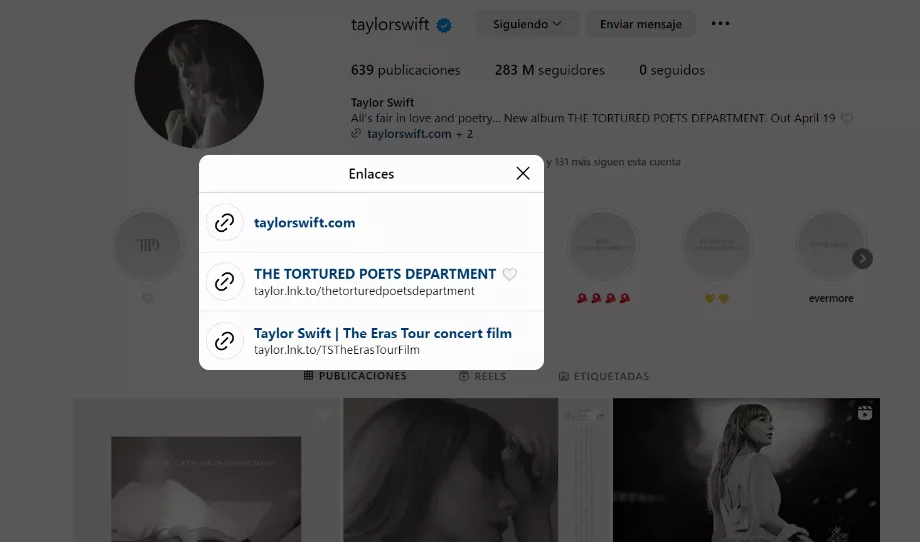The height and width of the screenshot is (542, 920).
Task: Click link icon beside Tortured Poets entry
Action: pos(225,282)
